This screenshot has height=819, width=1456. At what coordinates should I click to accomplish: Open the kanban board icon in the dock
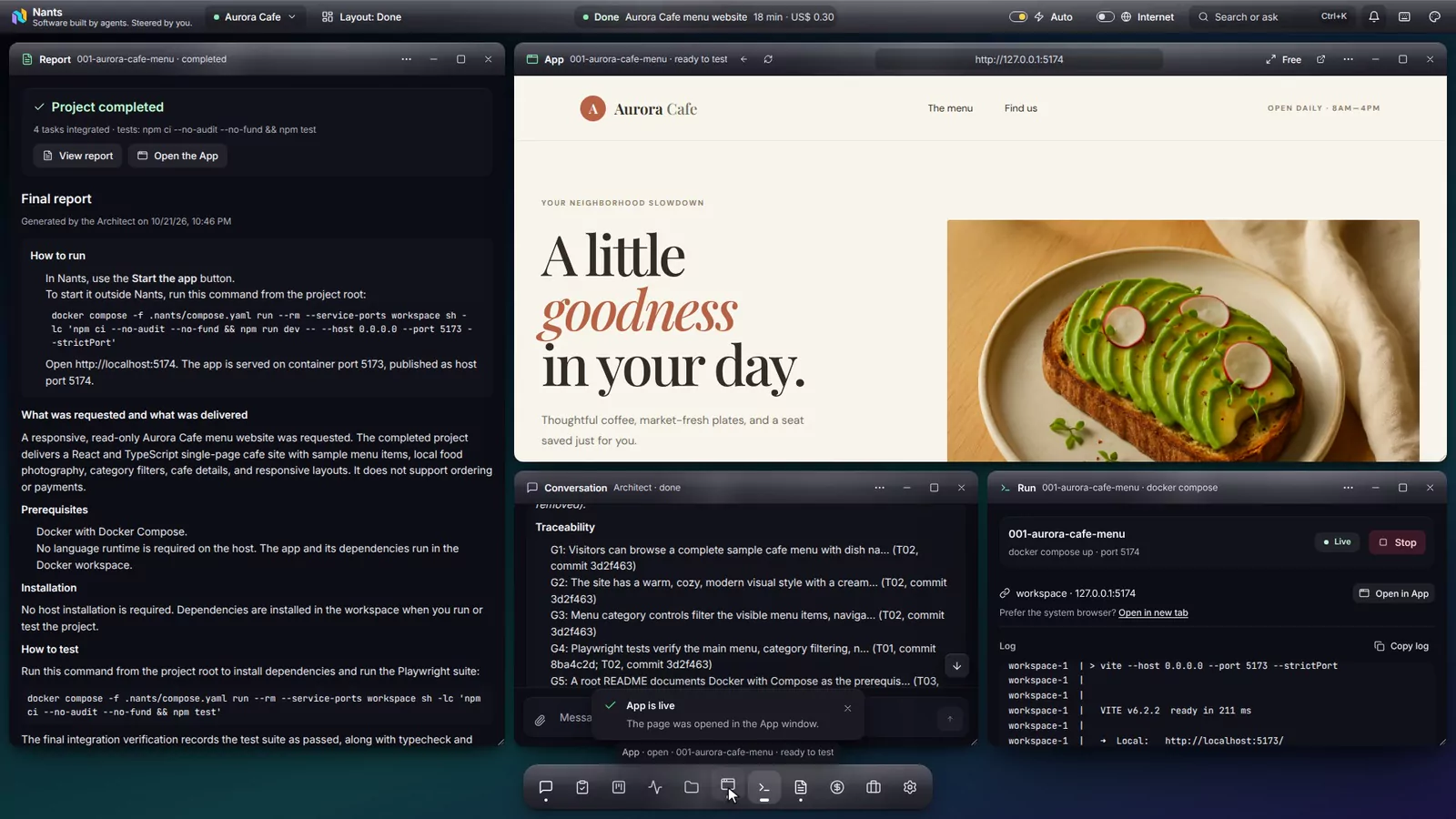619,787
